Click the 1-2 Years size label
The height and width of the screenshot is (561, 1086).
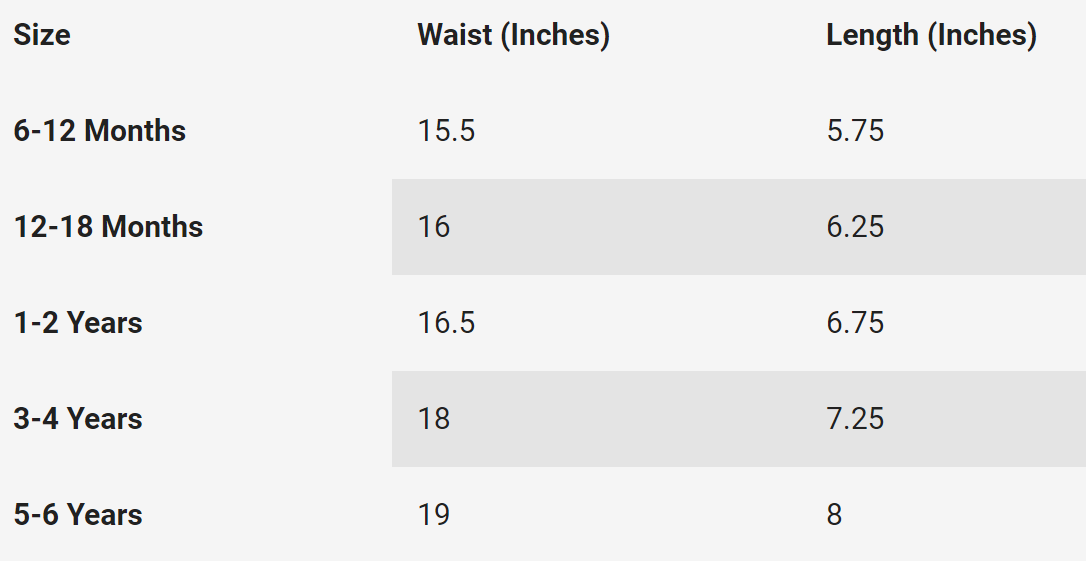coord(78,323)
